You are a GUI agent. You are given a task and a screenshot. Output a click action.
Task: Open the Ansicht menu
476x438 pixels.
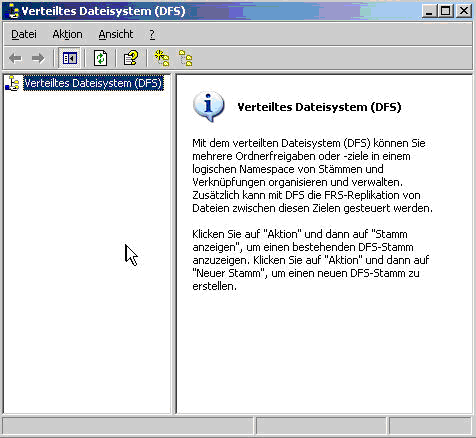click(x=116, y=34)
